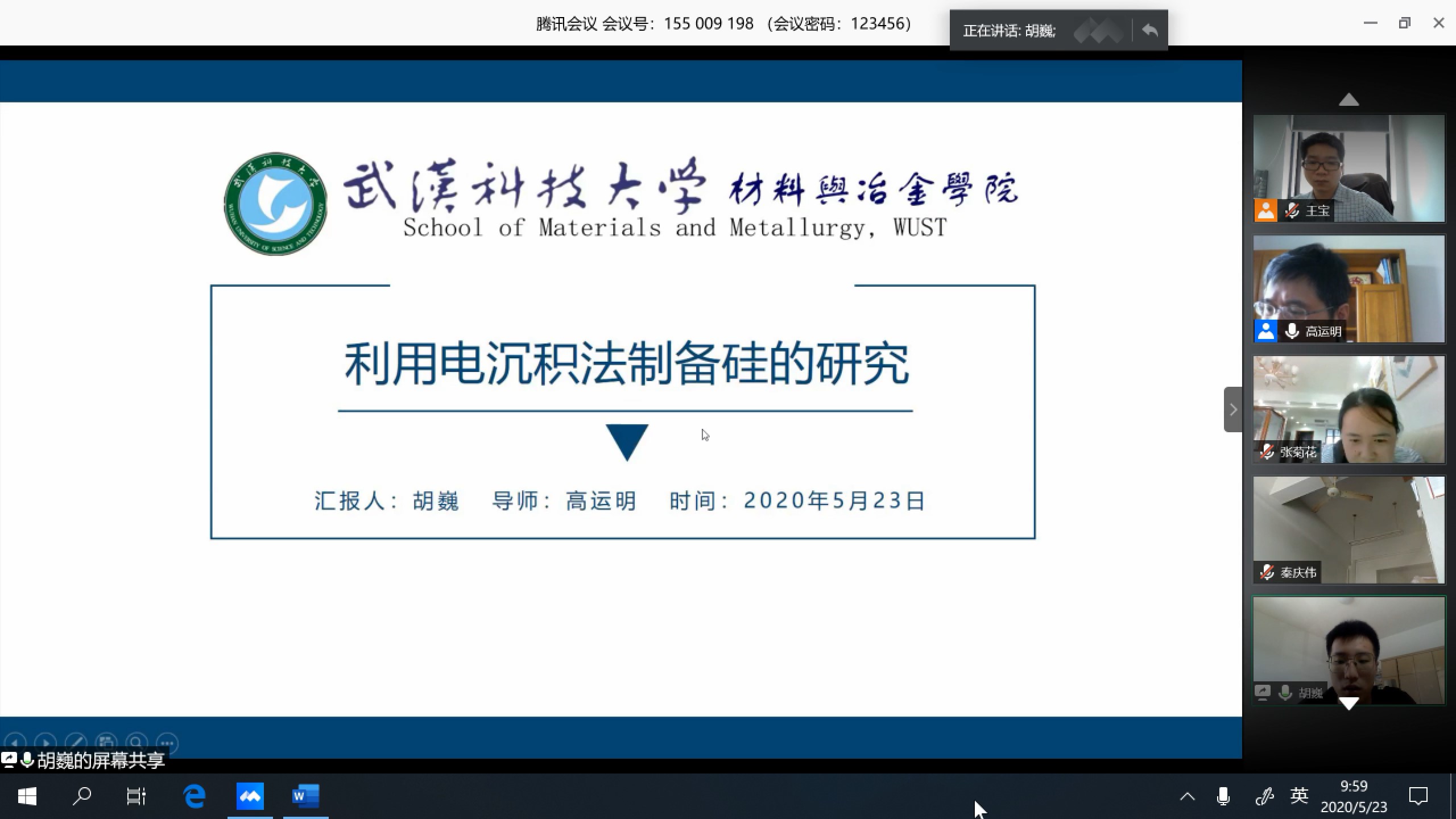This screenshot has height=819, width=1456.
Task: Switch the 英 input language indicator
Action: click(1299, 796)
